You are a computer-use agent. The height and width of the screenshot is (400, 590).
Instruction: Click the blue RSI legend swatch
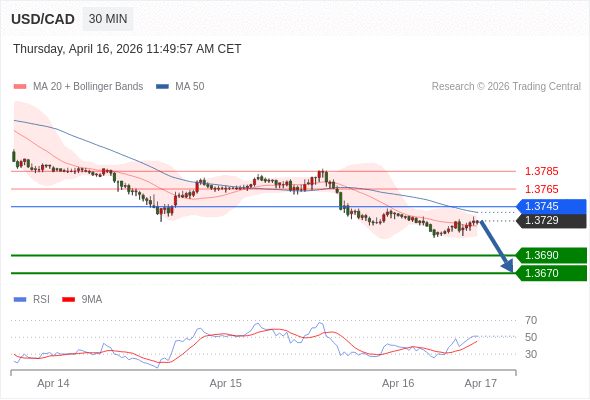tap(20, 300)
